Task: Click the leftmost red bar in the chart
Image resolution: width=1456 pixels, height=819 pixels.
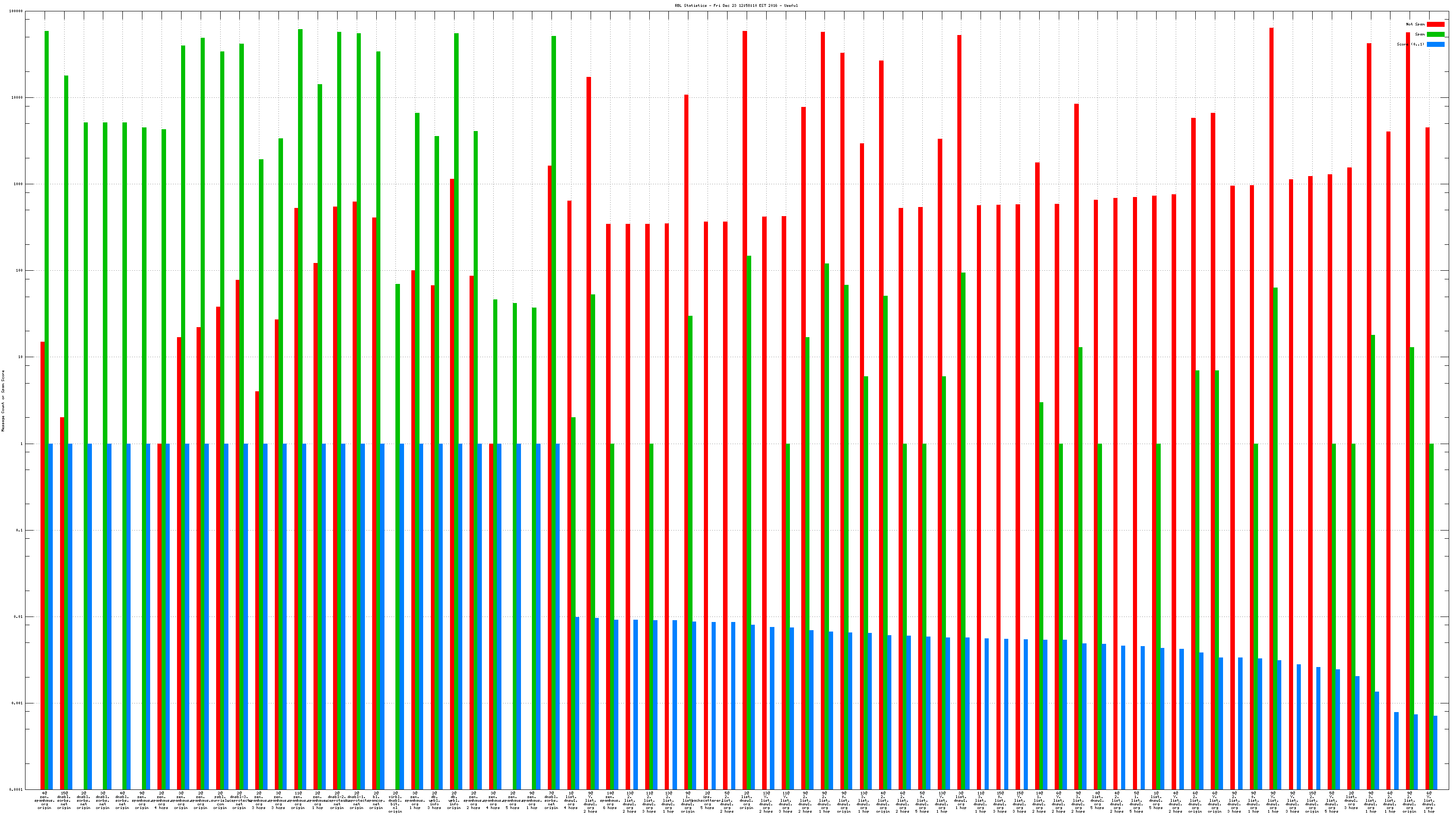Action: point(42,565)
